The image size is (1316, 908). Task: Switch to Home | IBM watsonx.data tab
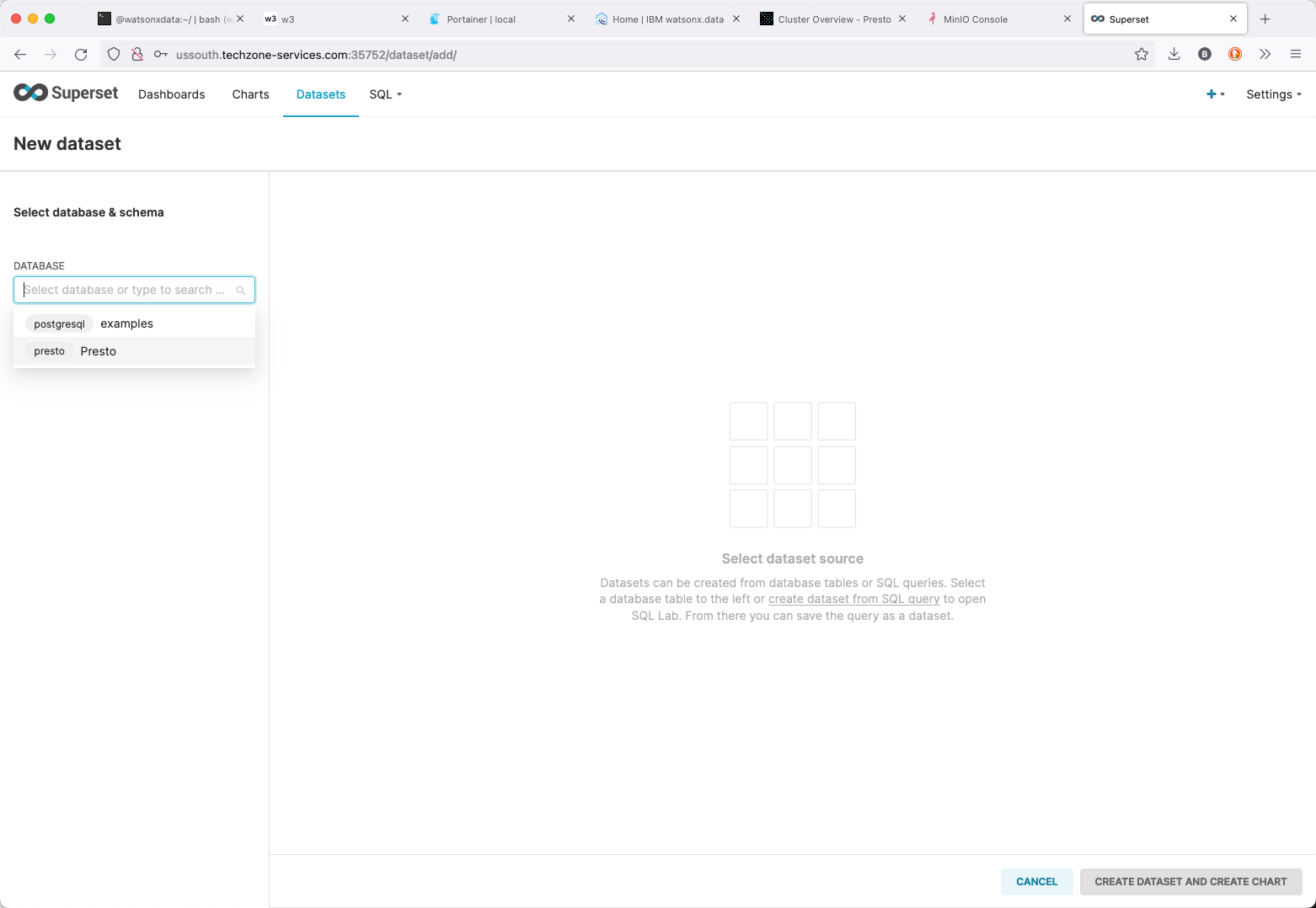coord(666,19)
